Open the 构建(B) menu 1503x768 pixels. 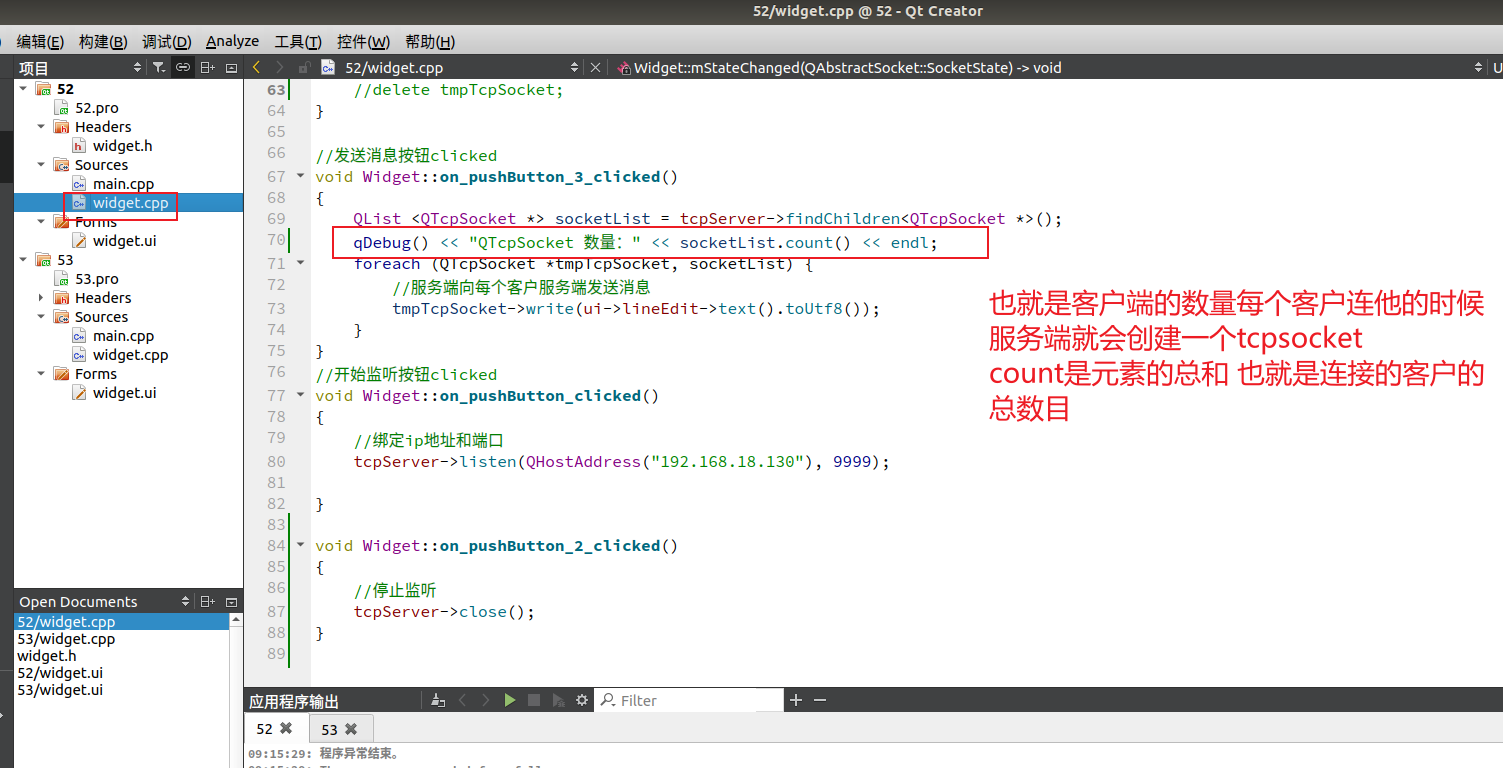pyautogui.click(x=103, y=41)
